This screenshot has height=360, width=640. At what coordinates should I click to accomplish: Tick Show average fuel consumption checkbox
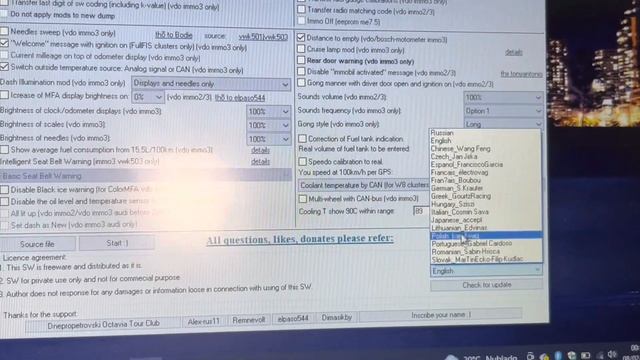coord(4,150)
